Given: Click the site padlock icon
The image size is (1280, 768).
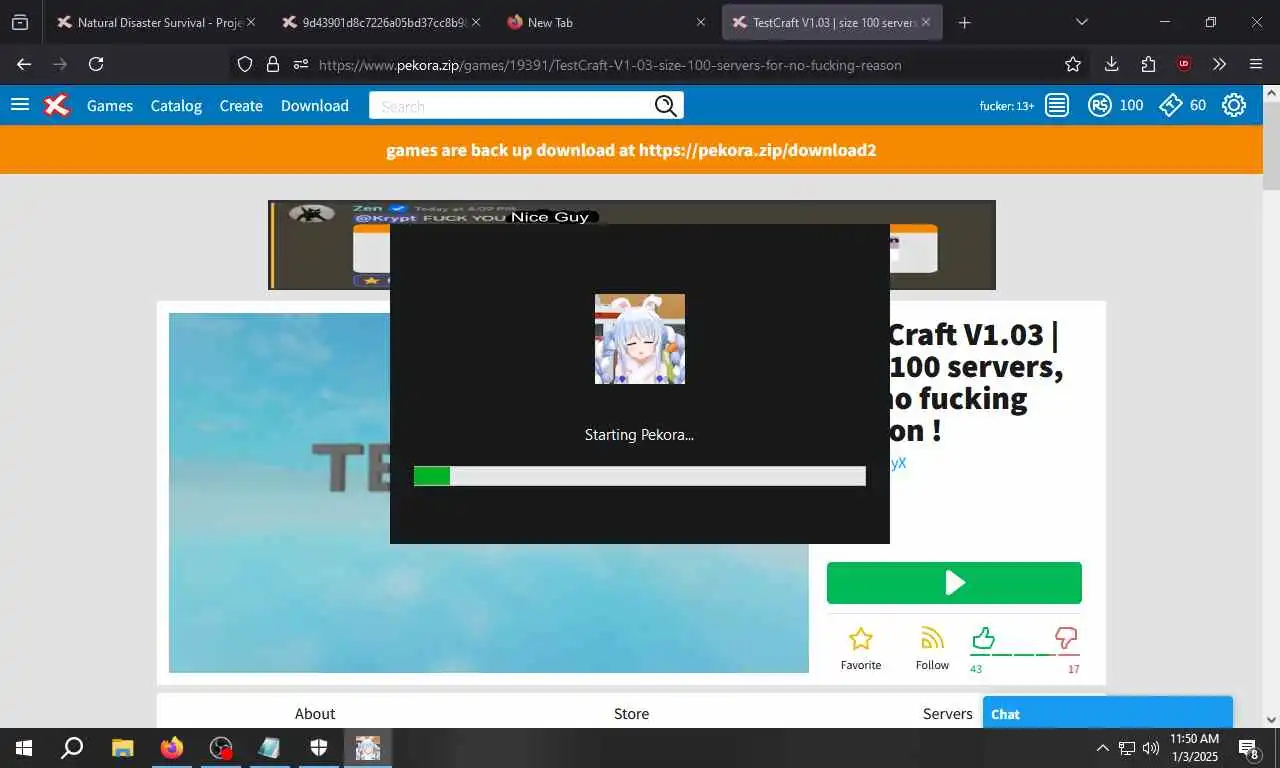Looking at the screenshot, I should (x=272, y=64).
